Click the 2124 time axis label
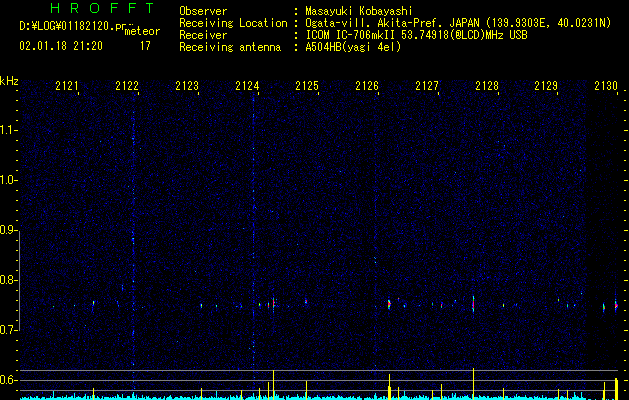The height and width of the screenshot is (400, 629). coord(247,86)
